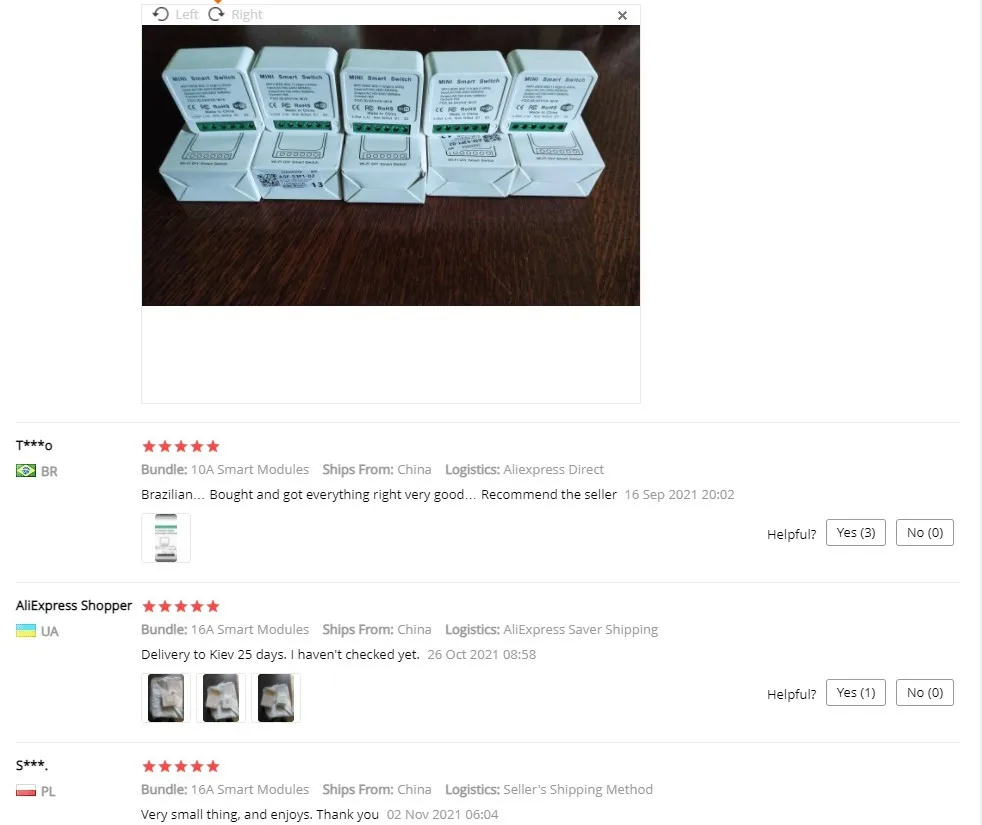Screen dimensions: 982x825
Task: Click the T***o reviewer name
Action: (x=34, y=445)
